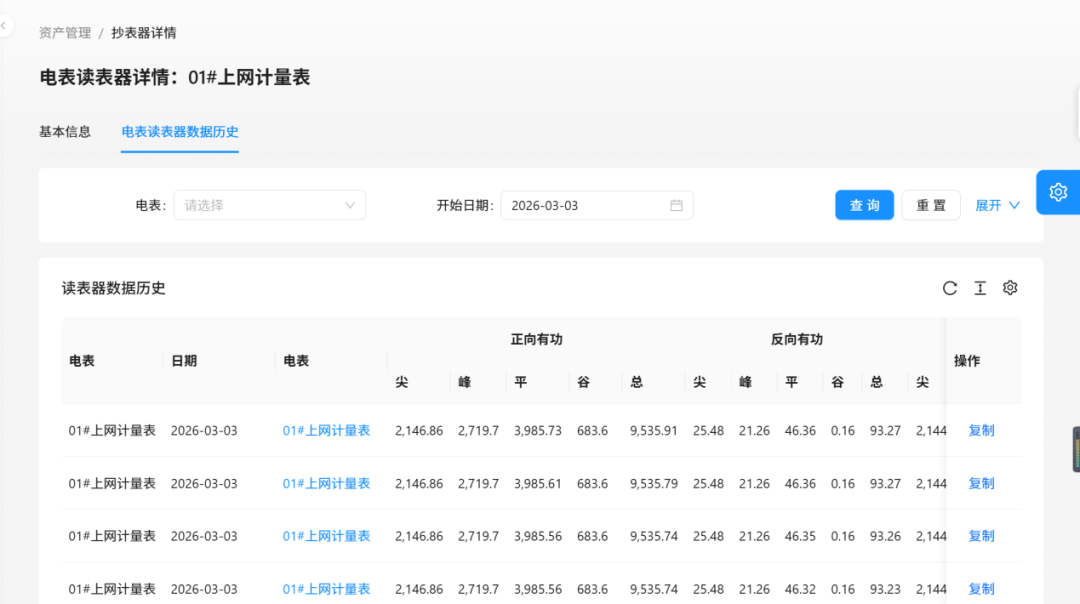Open the 电表 select dropdown
Screen dimensions: 1080x604
click(x=270, y=205)
